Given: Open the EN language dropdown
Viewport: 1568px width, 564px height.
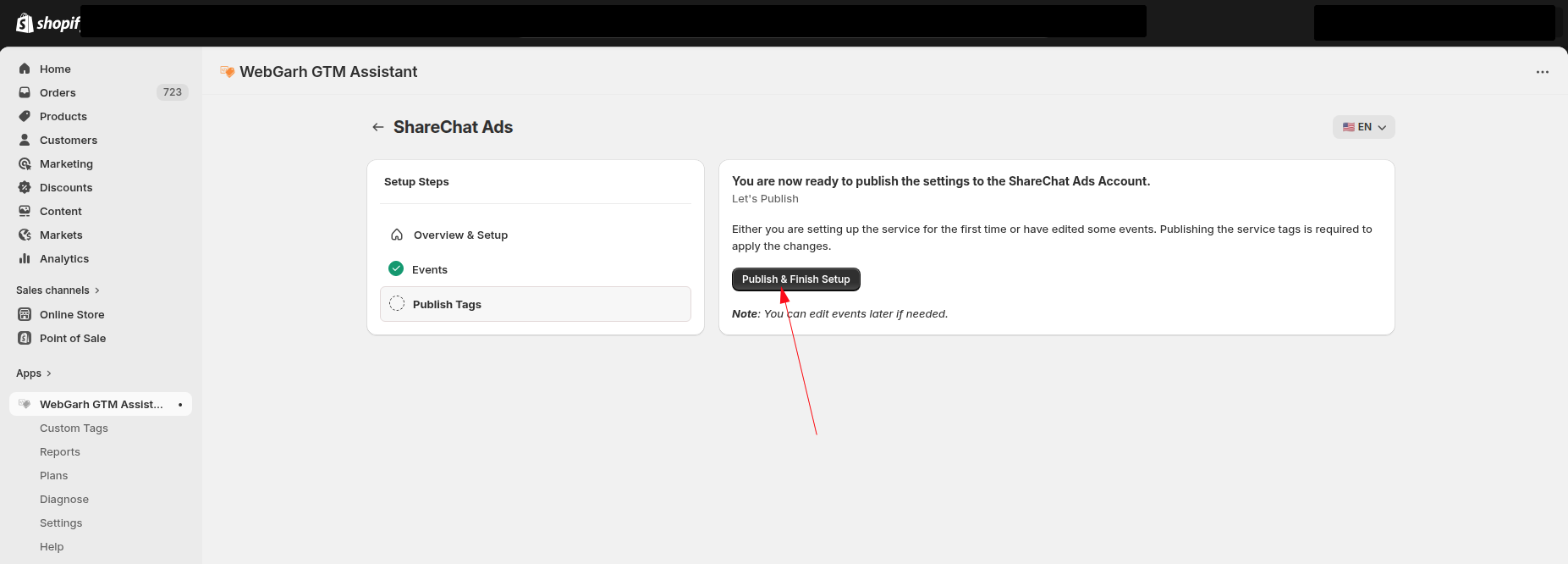Looking at the screenshot, I should pyautogui.click(x=1364, y=127).
